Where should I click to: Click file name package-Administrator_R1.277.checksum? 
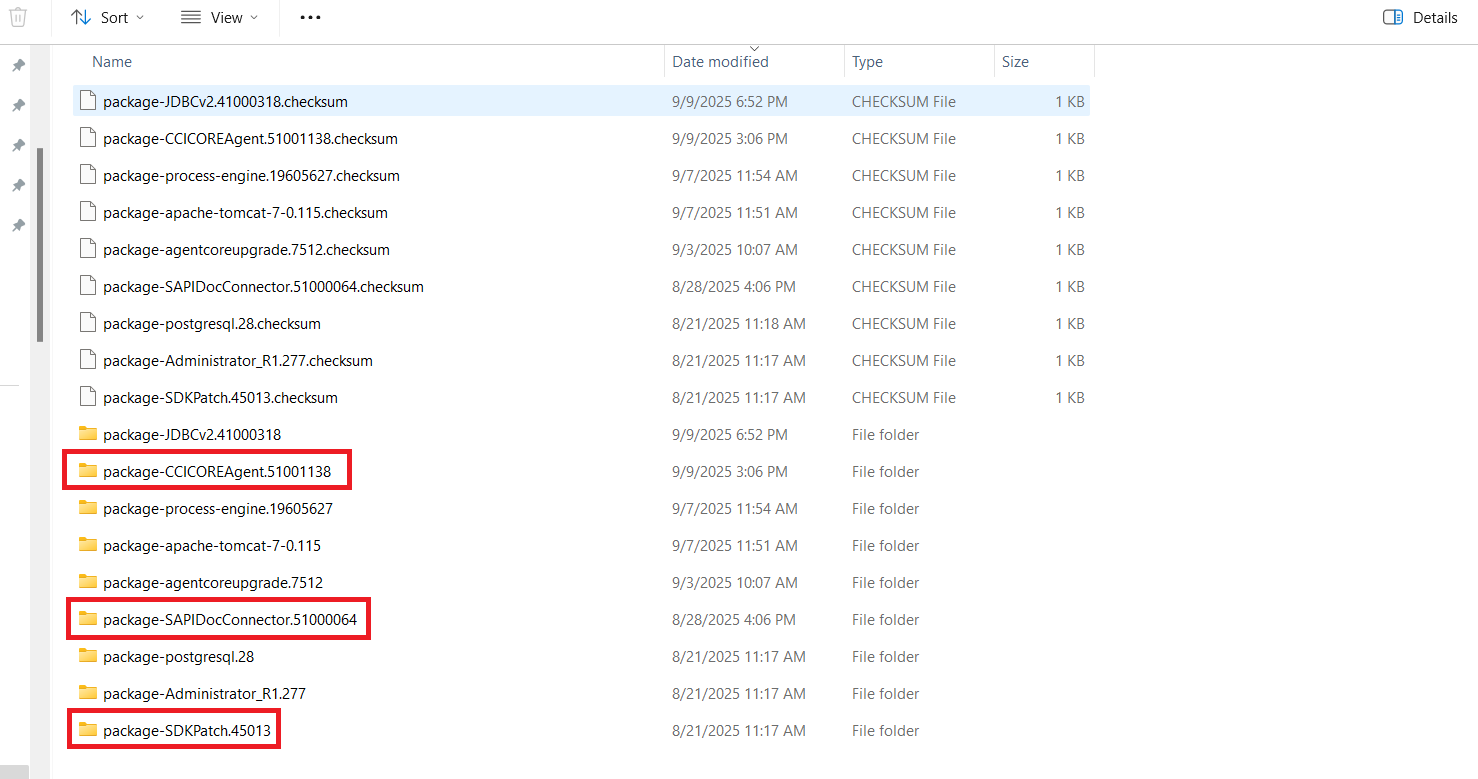click(x=238, y=361)
